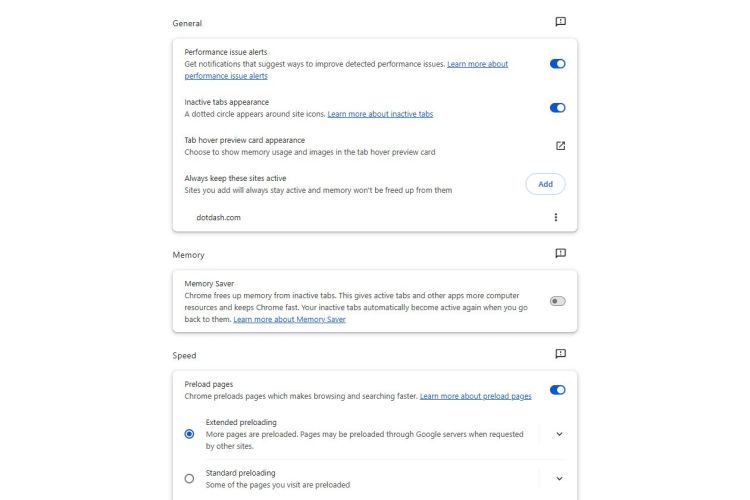
Task: Click the feedback icon beside General heading
Action: click(x=560, y=22)
